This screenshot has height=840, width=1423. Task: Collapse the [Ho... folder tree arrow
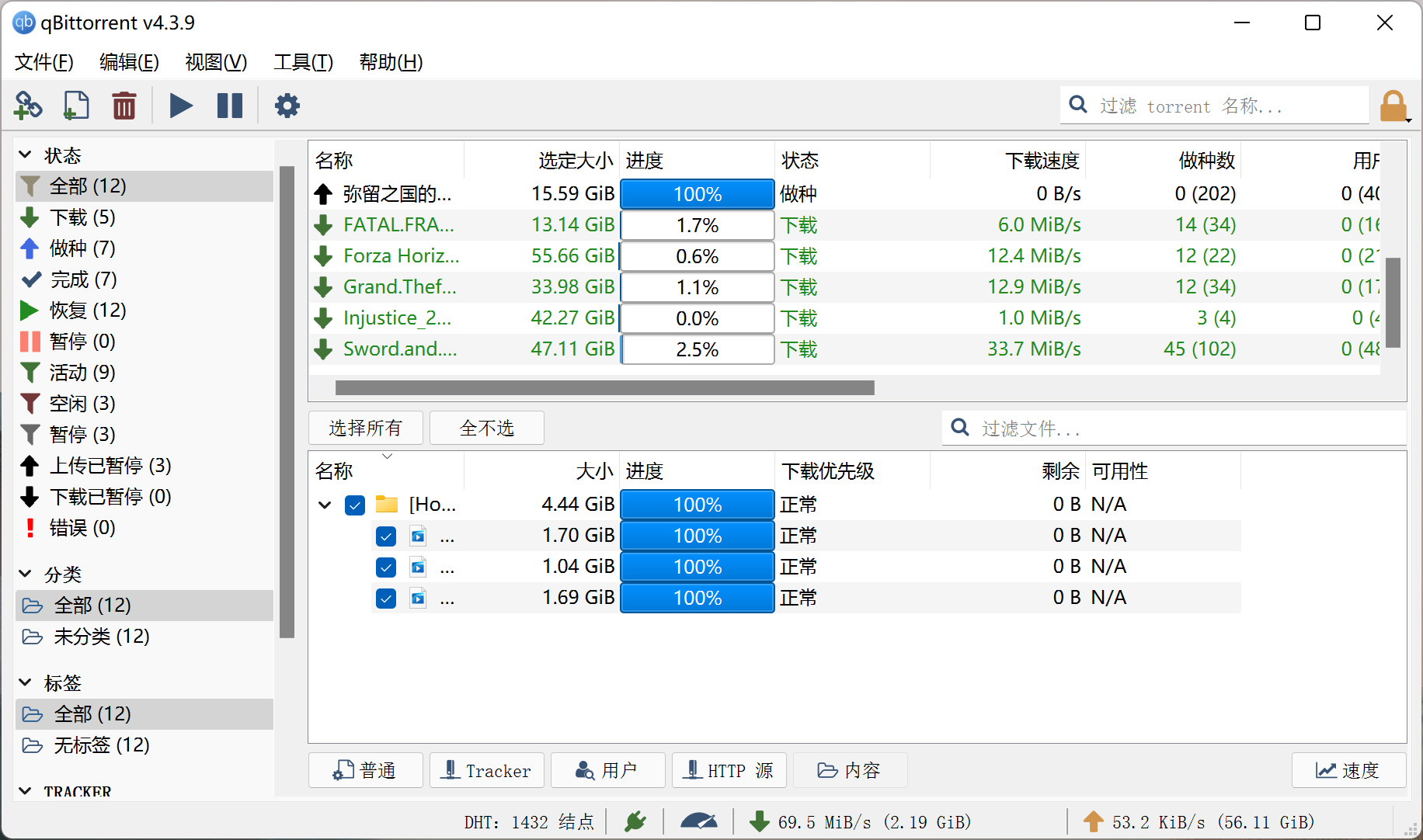coord(325,505)
